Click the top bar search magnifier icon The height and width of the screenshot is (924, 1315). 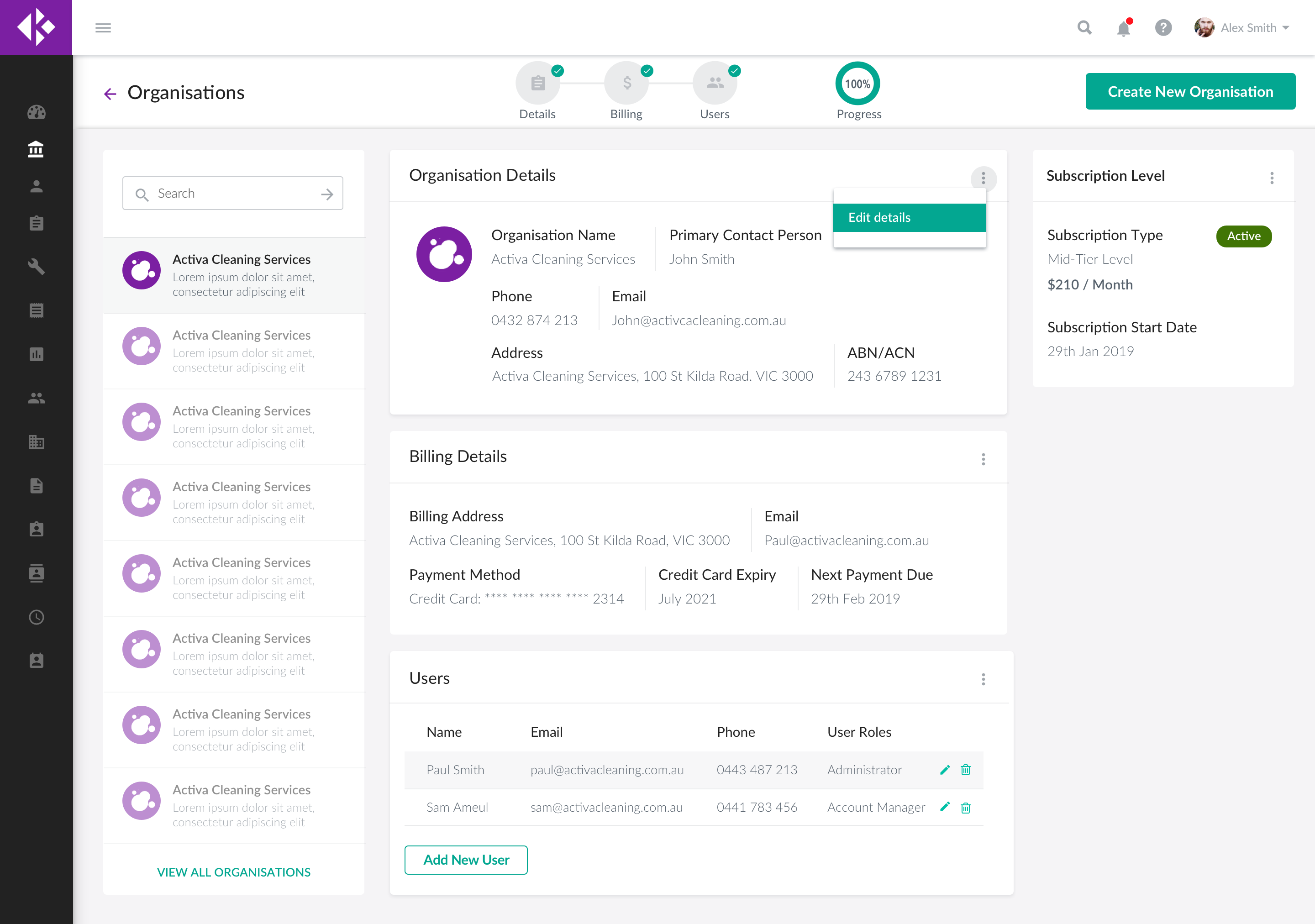[x=1084, y=28]
